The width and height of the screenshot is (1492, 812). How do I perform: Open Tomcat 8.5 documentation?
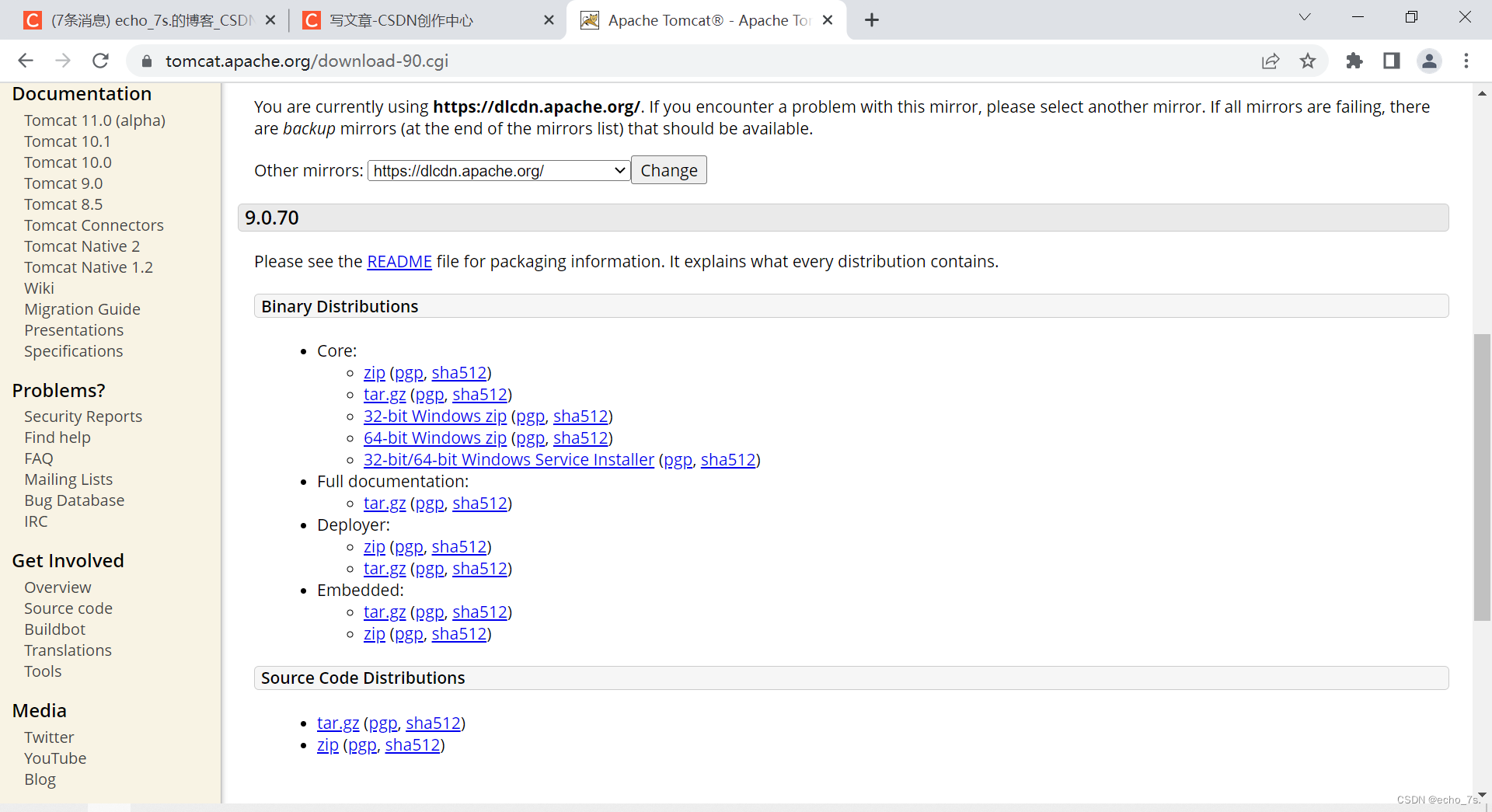(x=64, y=204)
